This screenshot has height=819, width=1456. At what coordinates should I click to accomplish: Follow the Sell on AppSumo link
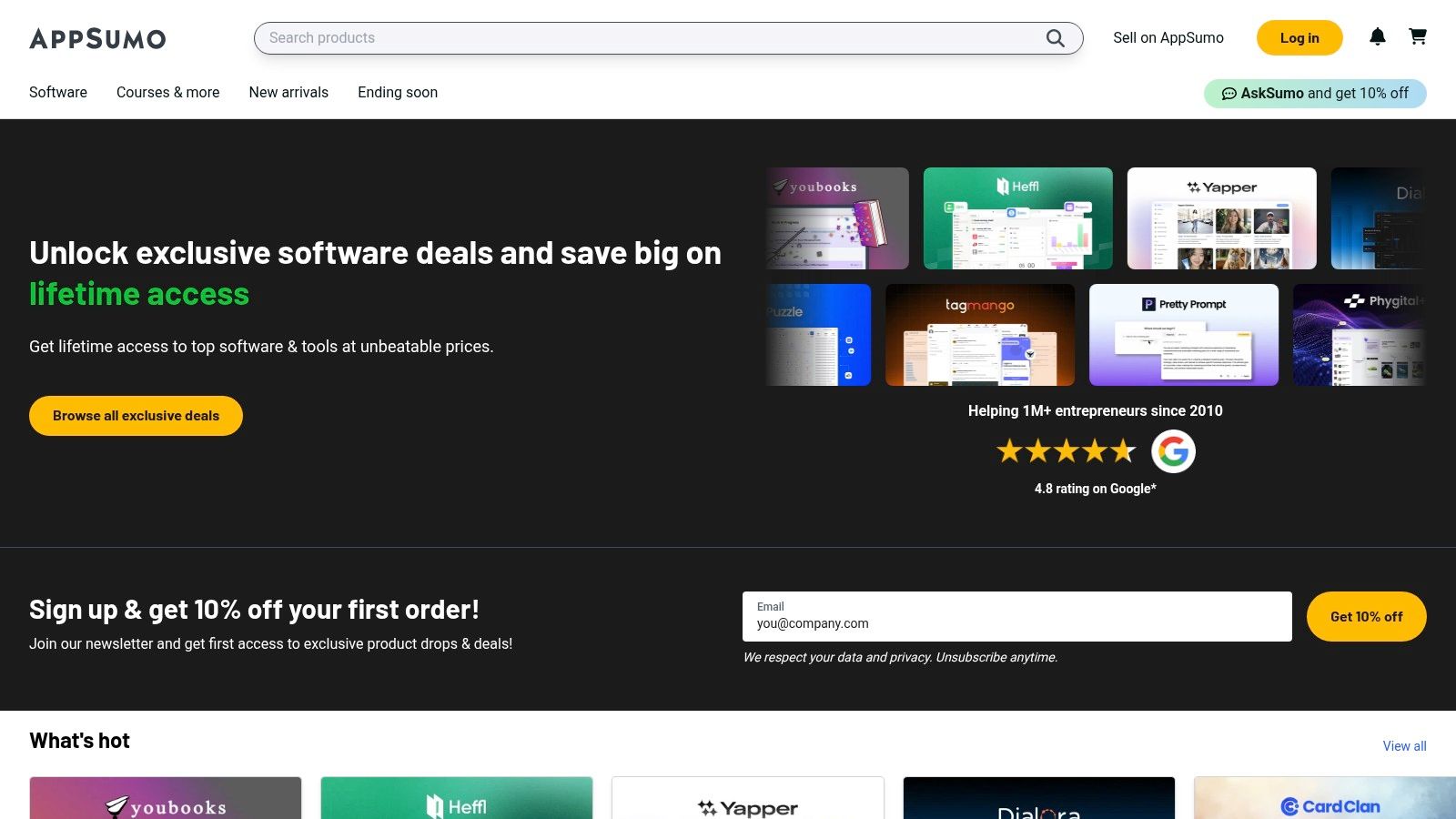click(1168, 37)
